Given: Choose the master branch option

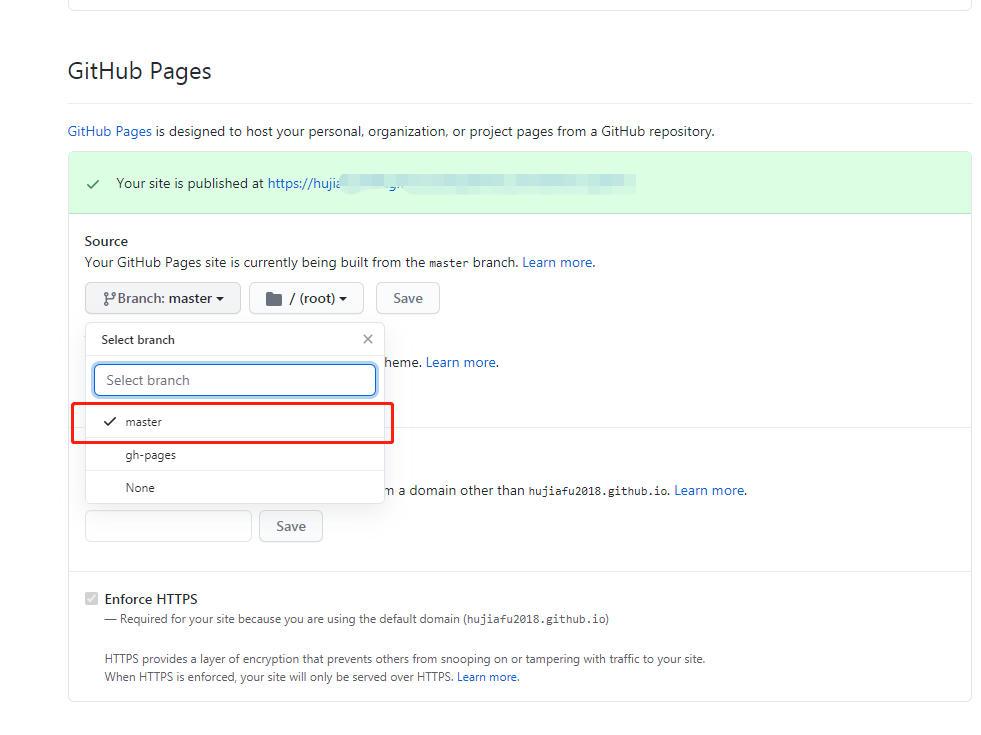Looking at the screenshot, I should (x=235, y=422).
